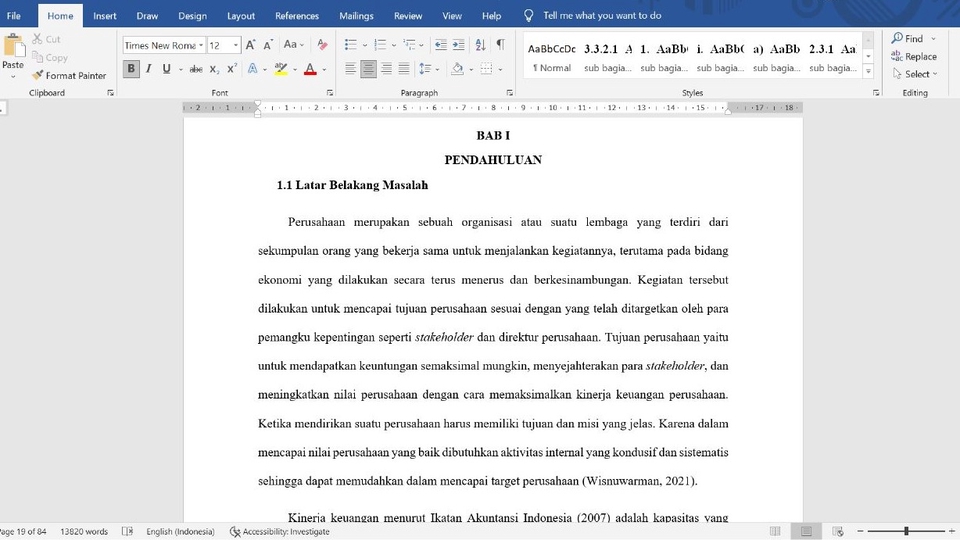Click the English (Indonesia) language indicator
The height and width of the screenshot is (540, 960).
coord(180,531)
